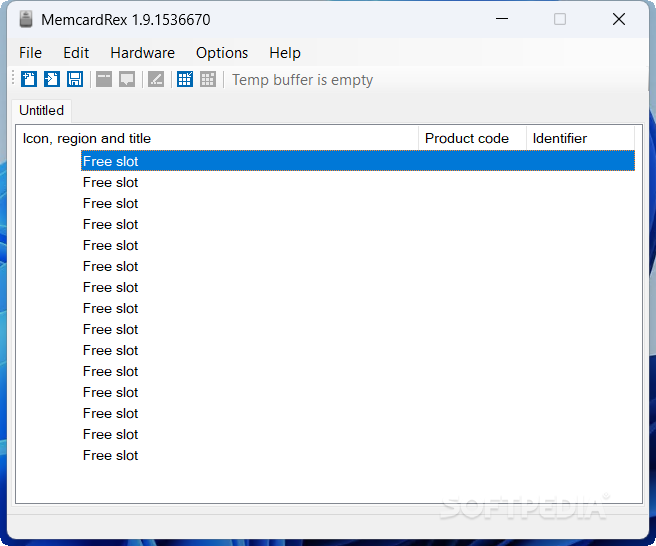This screenshot has height=546, width=656.
Task: Click the 'Temp buffer is empty' toolbar label
Action: [302, 80]
